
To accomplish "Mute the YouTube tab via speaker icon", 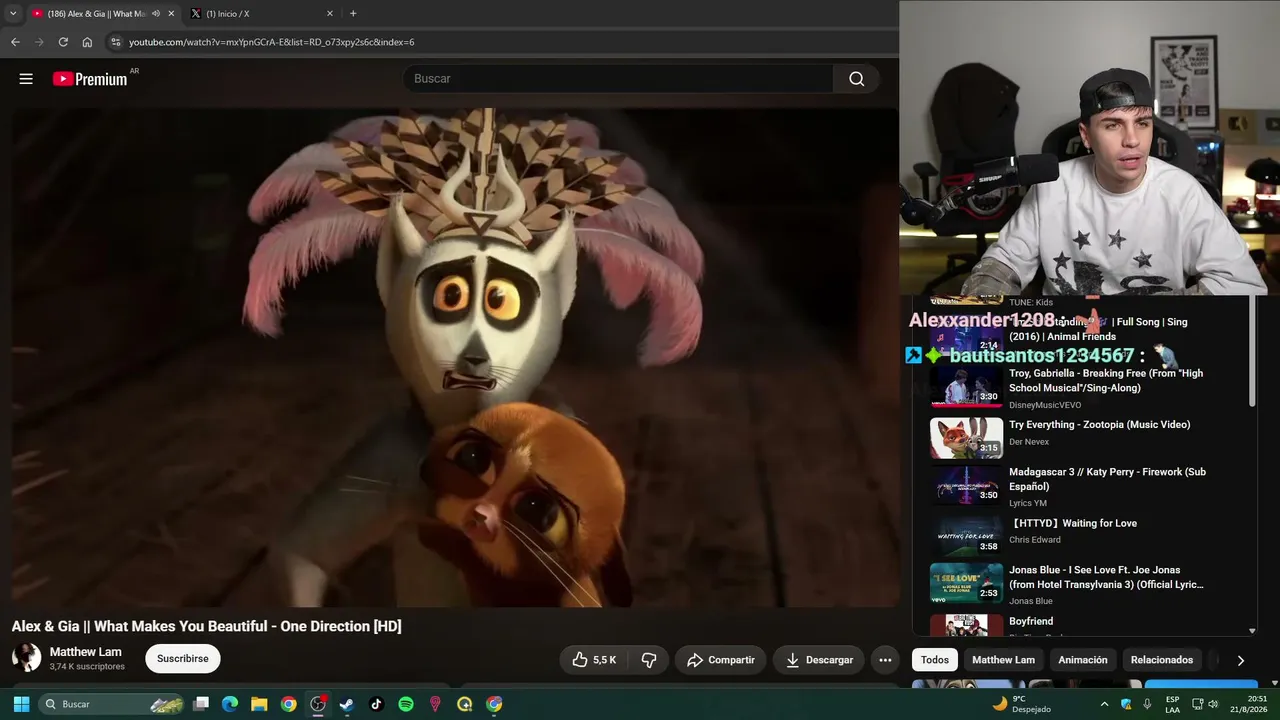I will click(x=155, y=14).
